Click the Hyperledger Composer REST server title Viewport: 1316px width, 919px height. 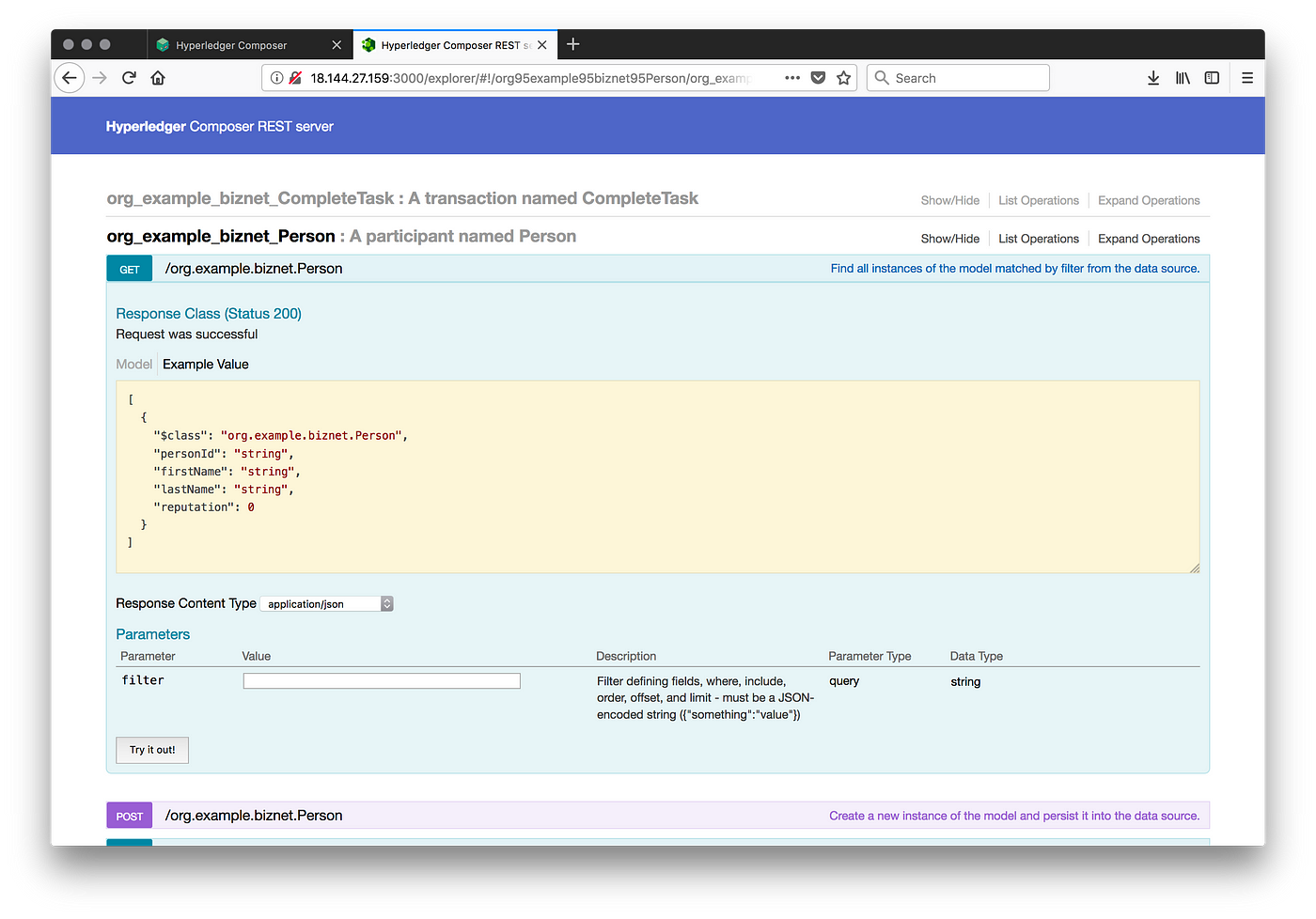(x=220, y=127)
